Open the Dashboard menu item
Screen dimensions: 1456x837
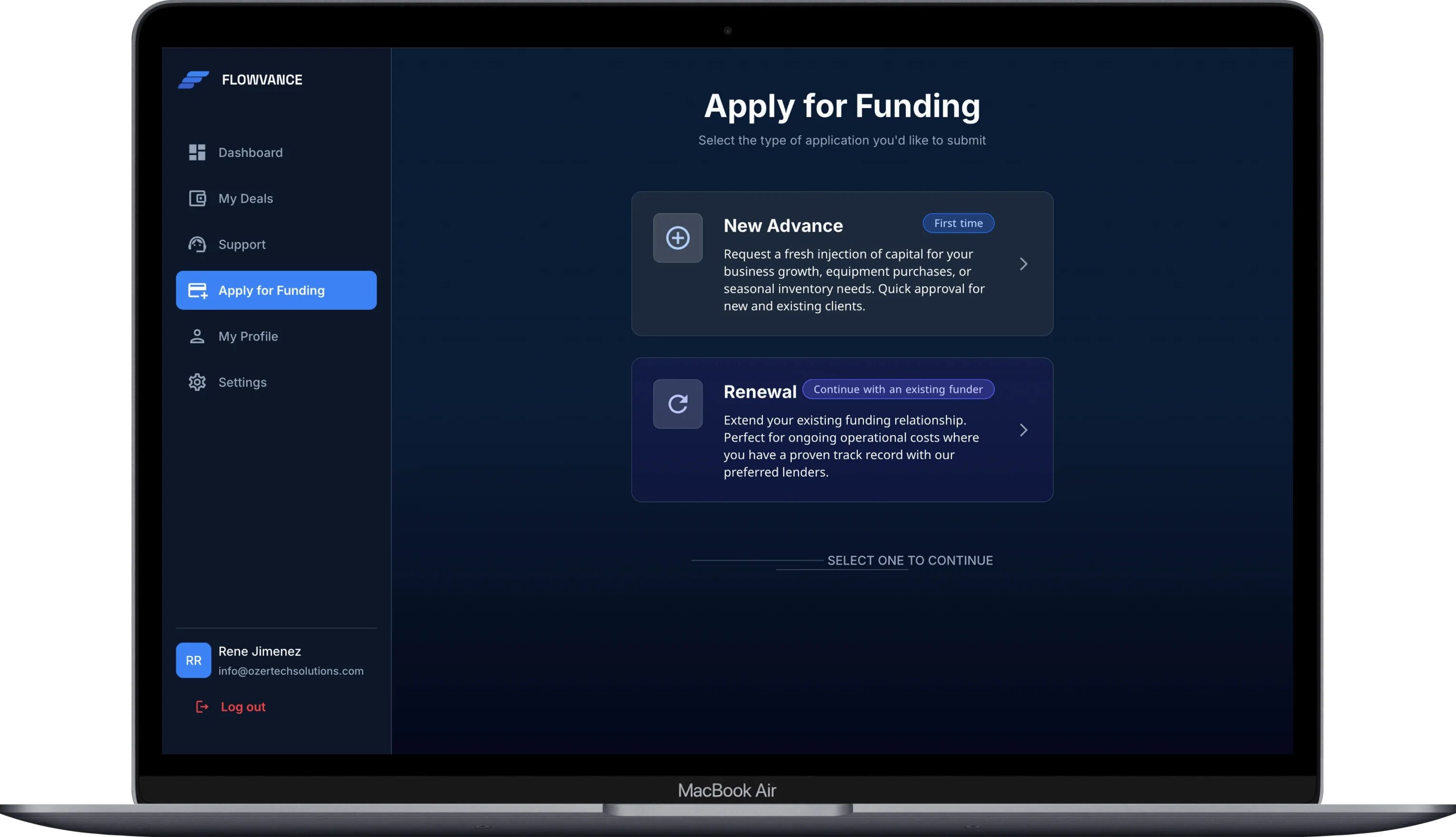276,153
